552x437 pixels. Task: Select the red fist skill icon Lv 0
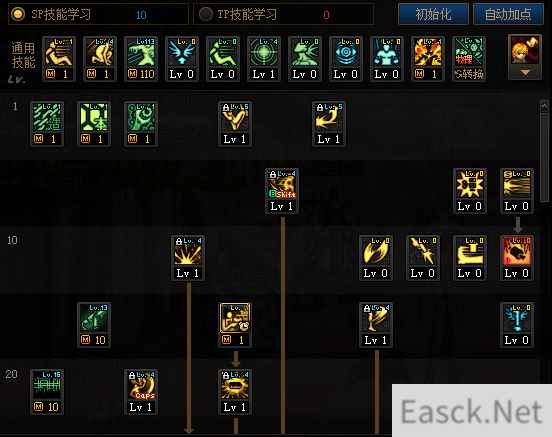coord(517,258)
